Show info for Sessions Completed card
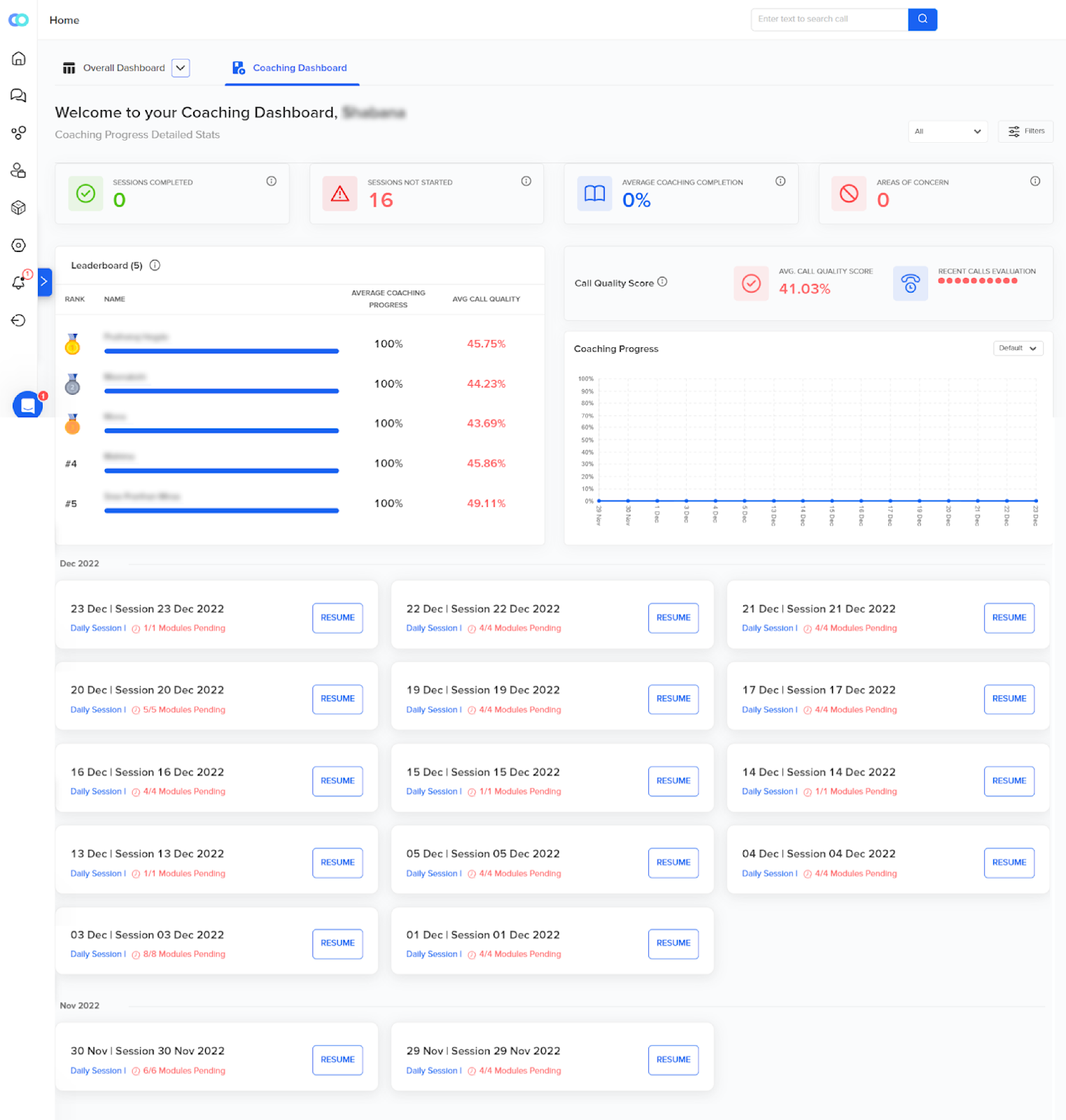The image size is (1066, 1120). 272,181
